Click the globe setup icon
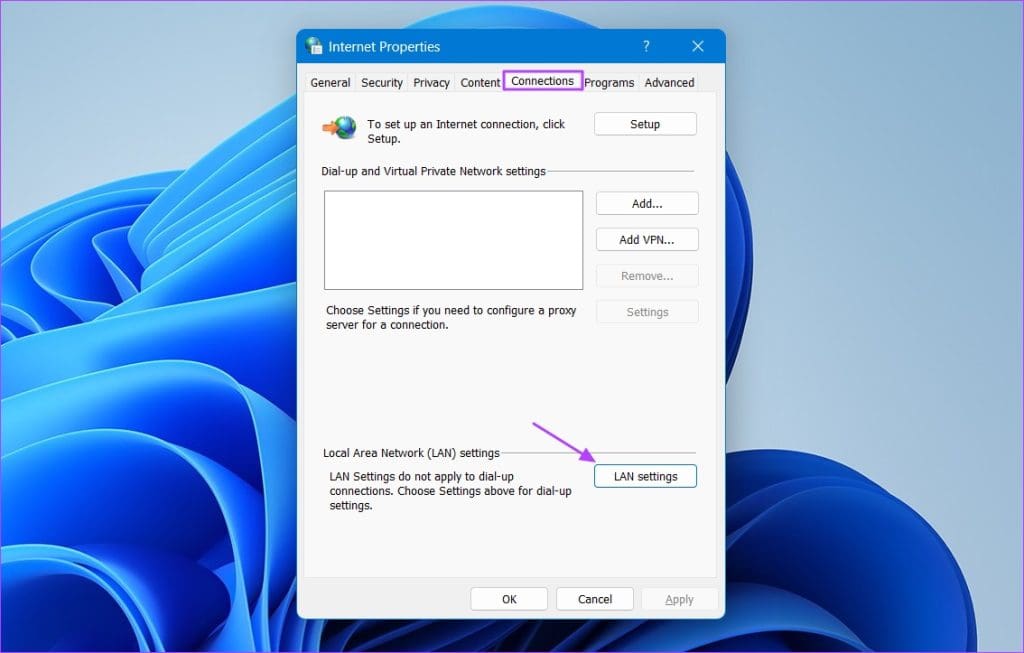This screenshot has width=1024, height=653. 339,125
